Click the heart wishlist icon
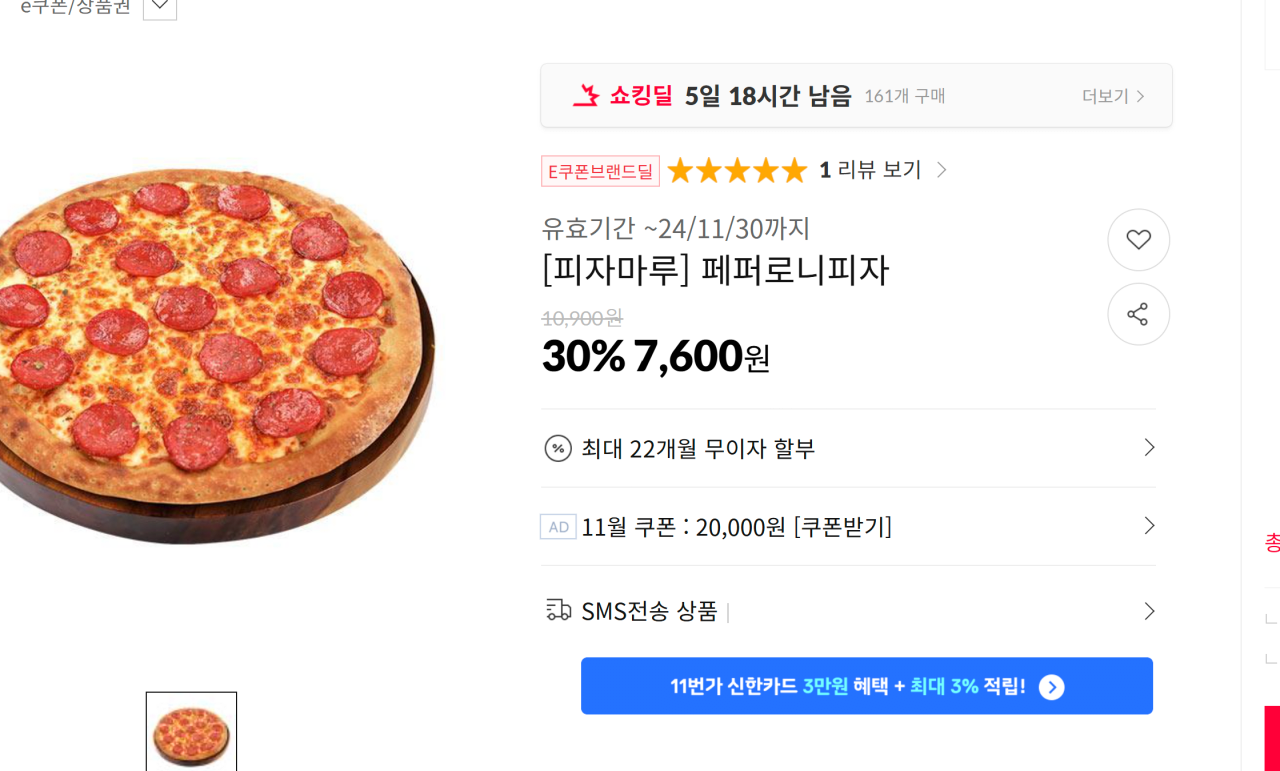This screenshot has height=771, width=1280. pos(1138,240)
